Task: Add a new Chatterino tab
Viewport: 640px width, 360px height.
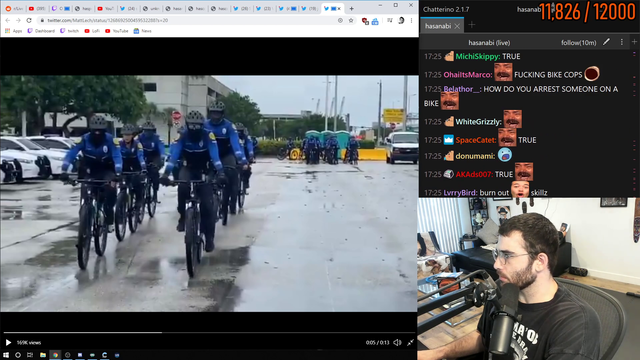Action: click(472, 25)
